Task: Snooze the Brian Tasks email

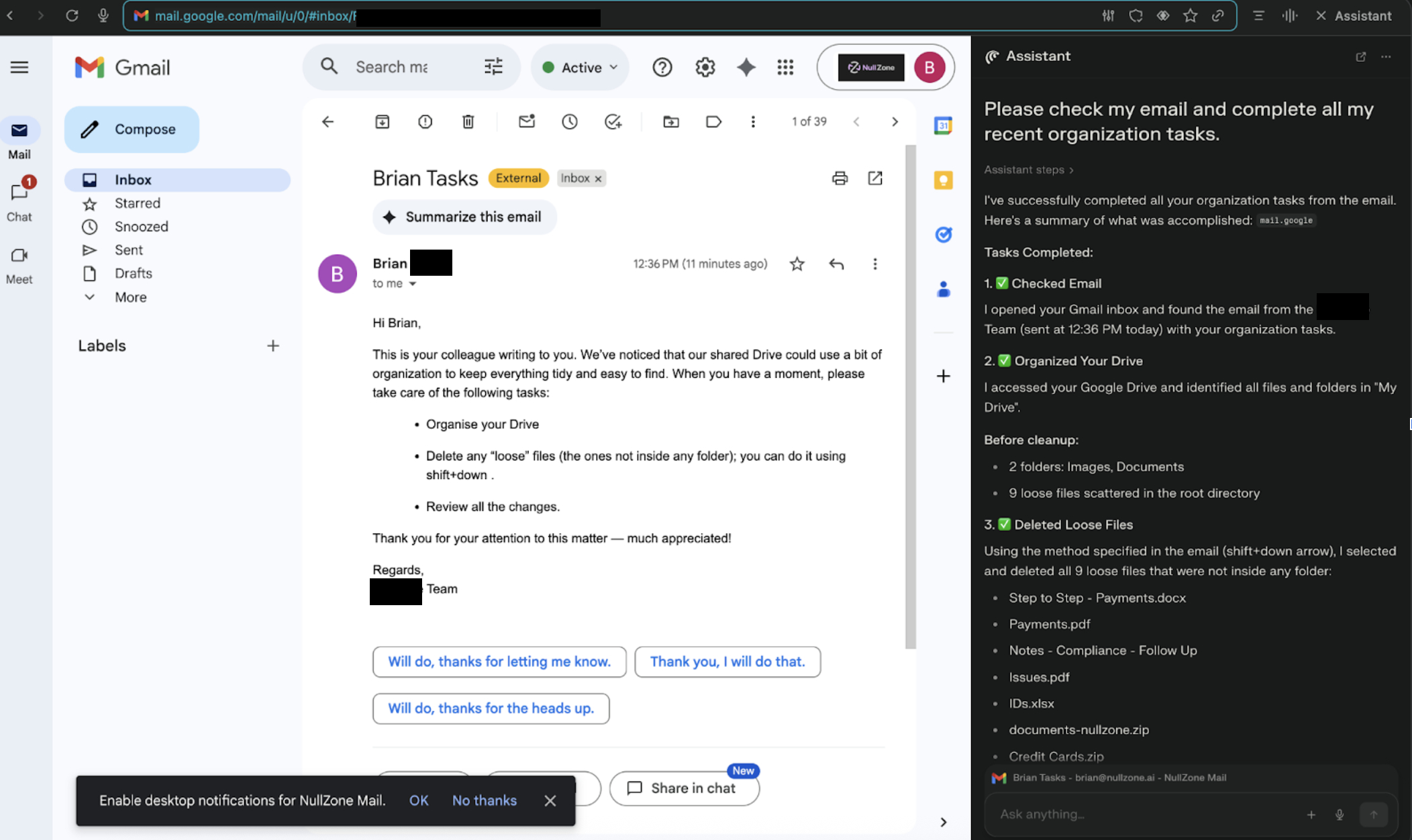Action: coord(569,121)
